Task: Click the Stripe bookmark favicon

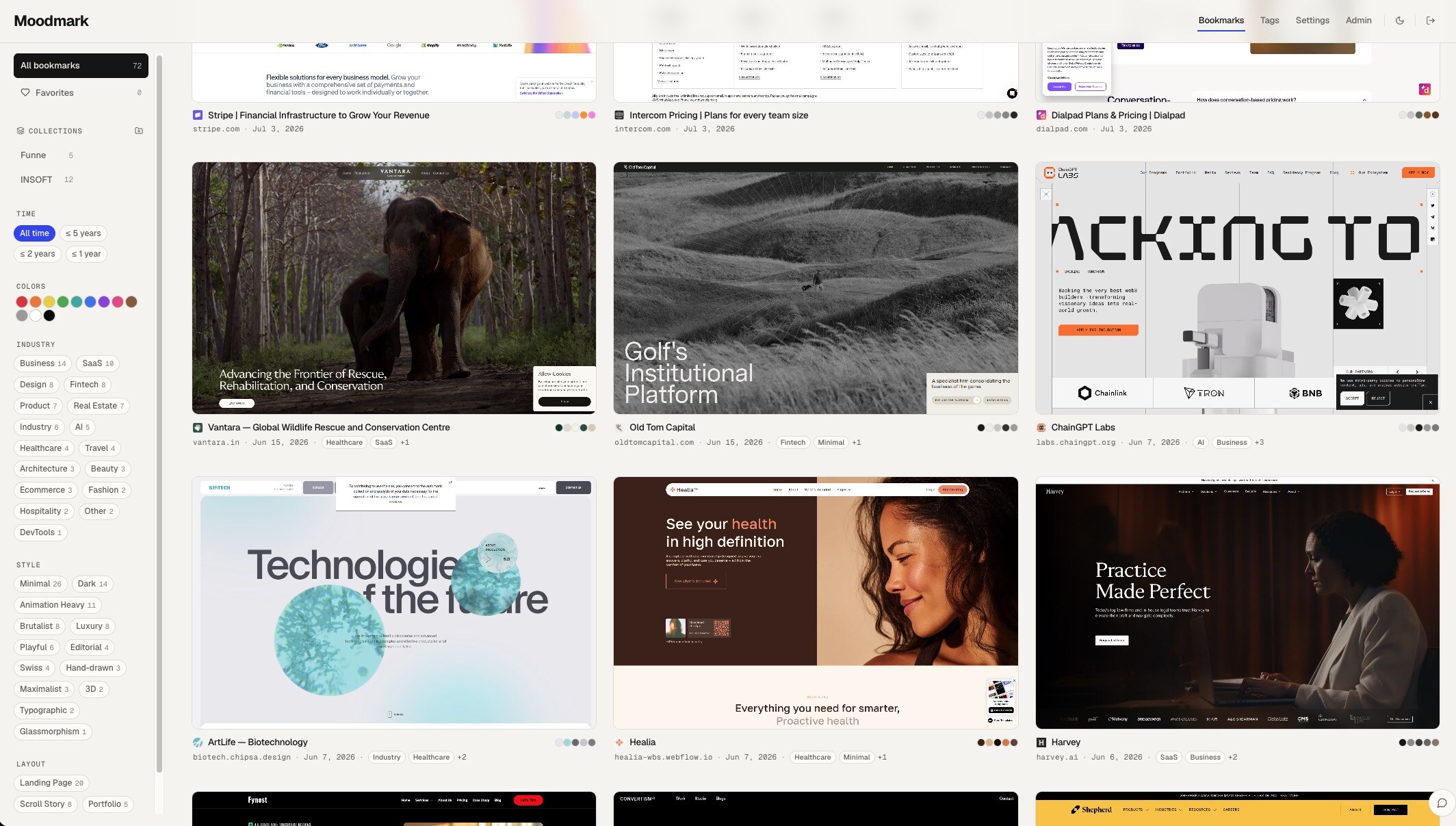Action: pos(198,115)
